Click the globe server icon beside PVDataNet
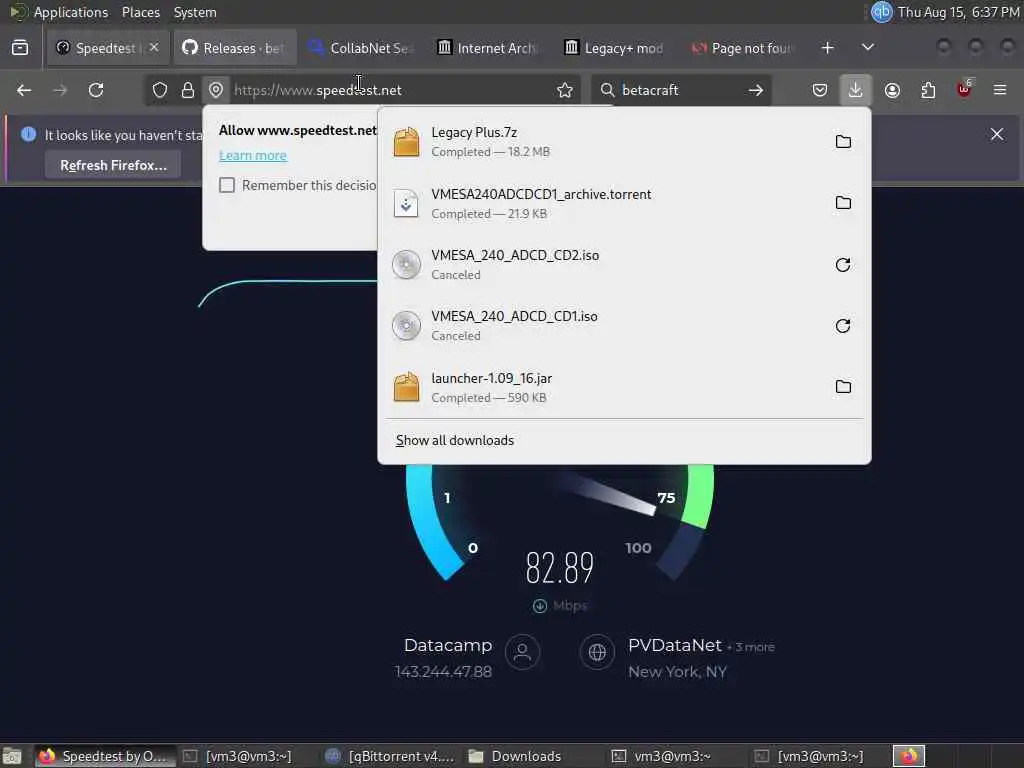Screen dimensions: 1024x768 597,652
